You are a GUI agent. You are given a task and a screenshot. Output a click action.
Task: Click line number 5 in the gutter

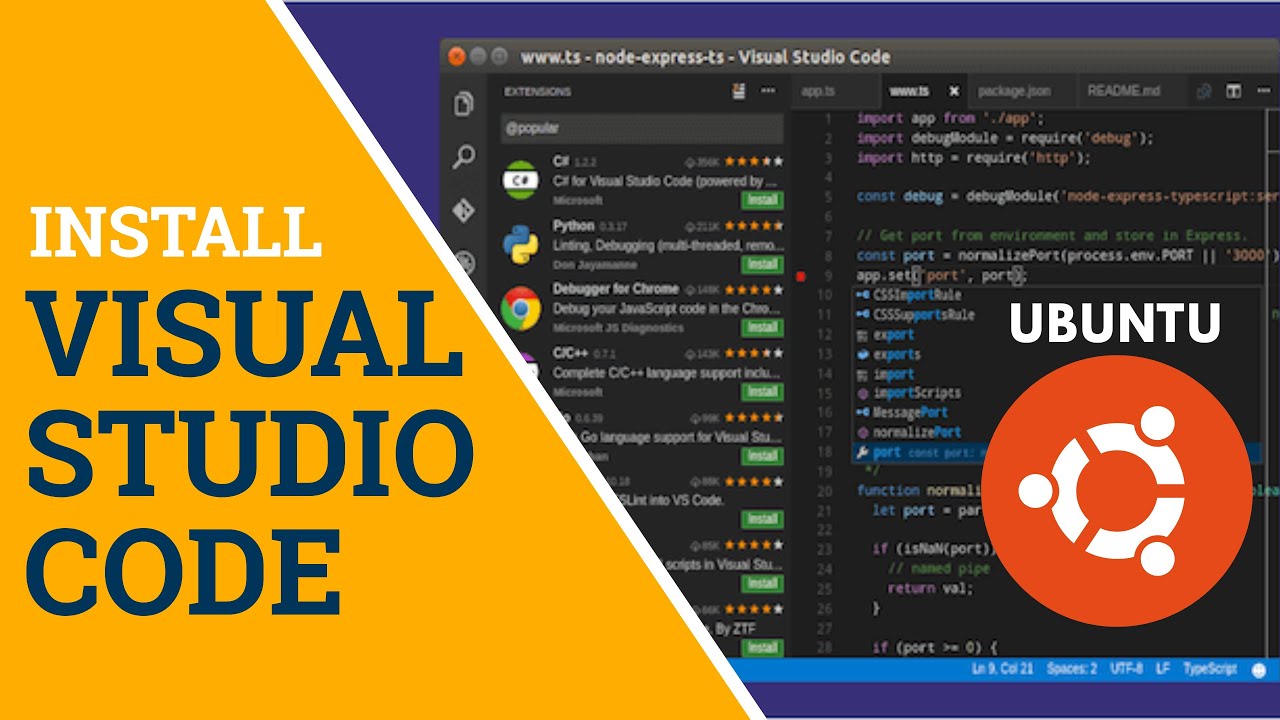827,197
